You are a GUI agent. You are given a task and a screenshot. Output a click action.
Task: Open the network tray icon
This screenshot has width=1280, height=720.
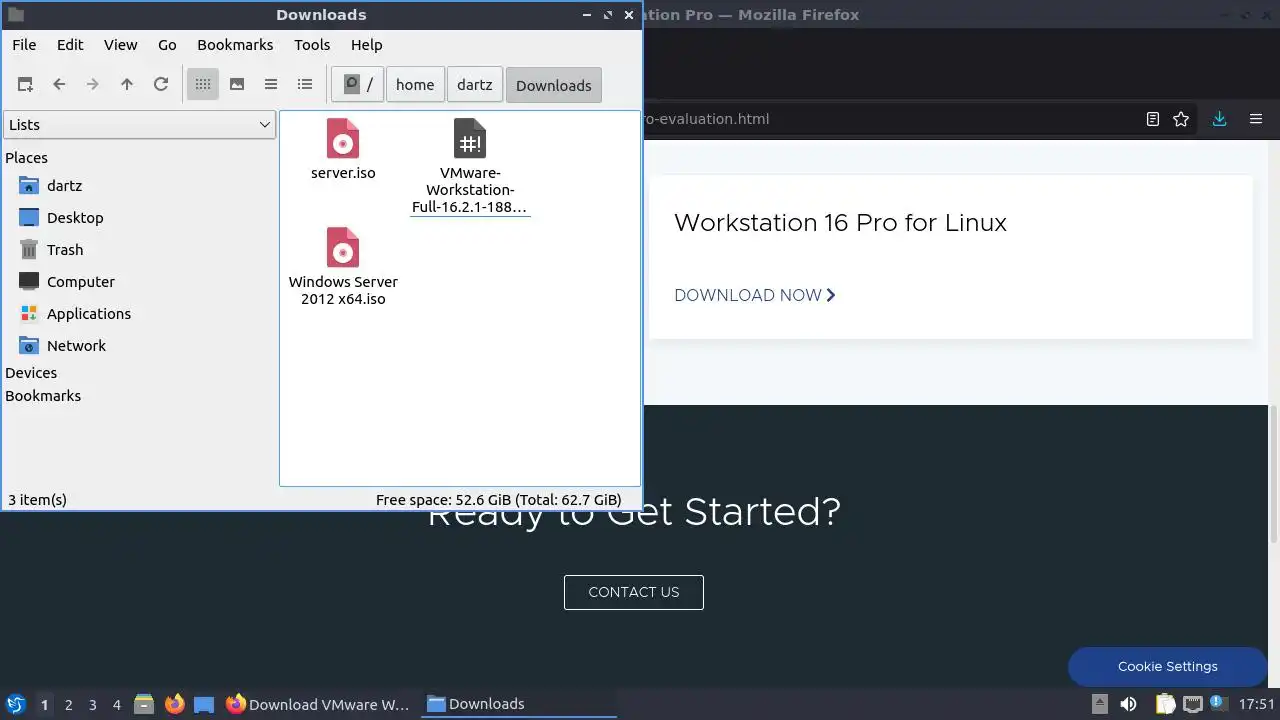point(1192,704)
